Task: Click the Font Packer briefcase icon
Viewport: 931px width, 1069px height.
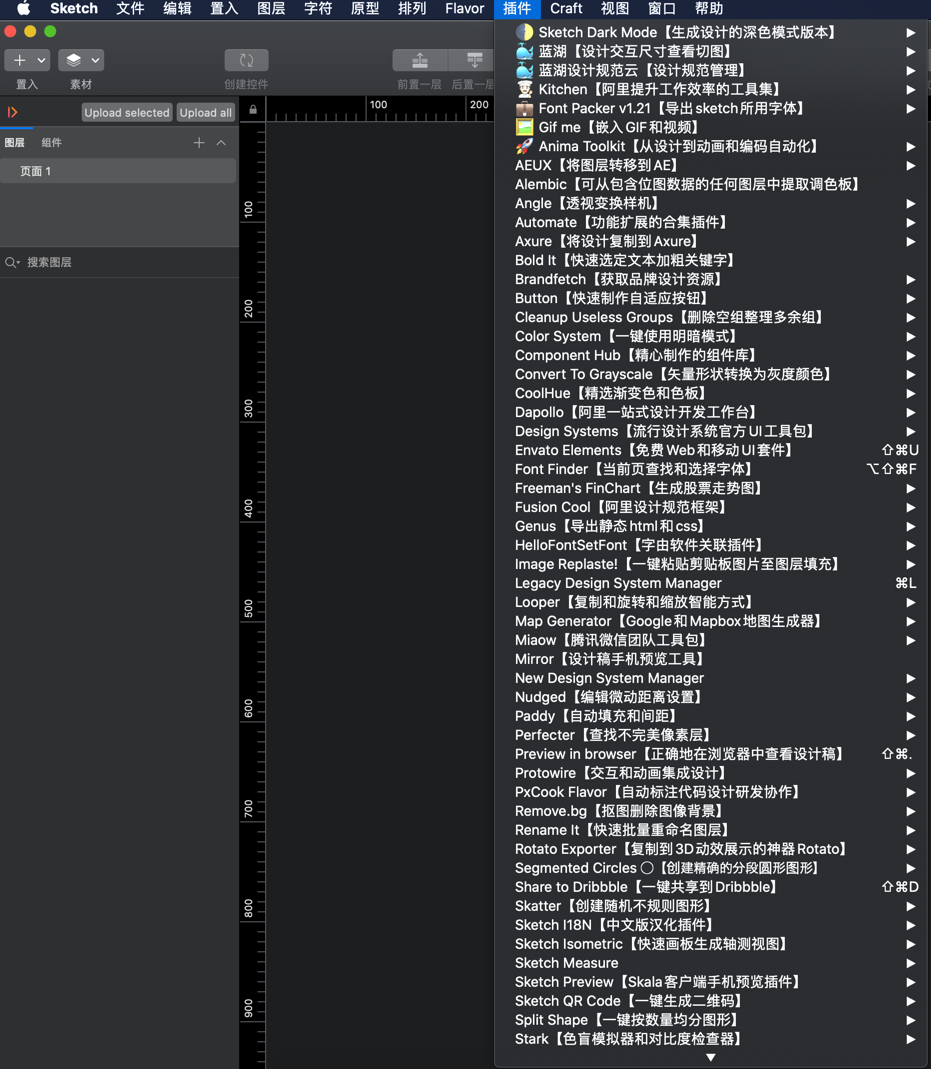Action: click(x=524, y=108)
